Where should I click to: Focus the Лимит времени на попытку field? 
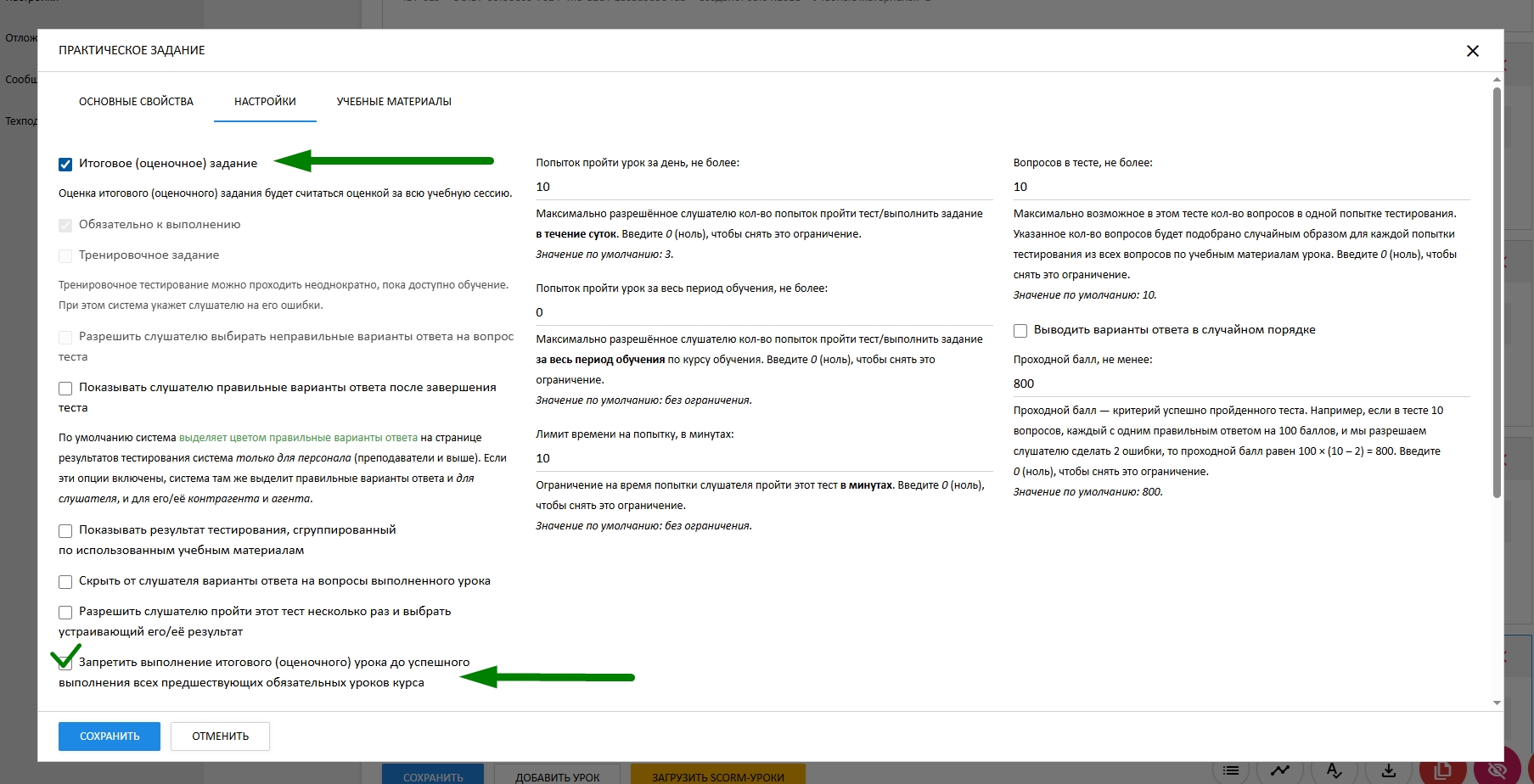click(x=762, y=458)
